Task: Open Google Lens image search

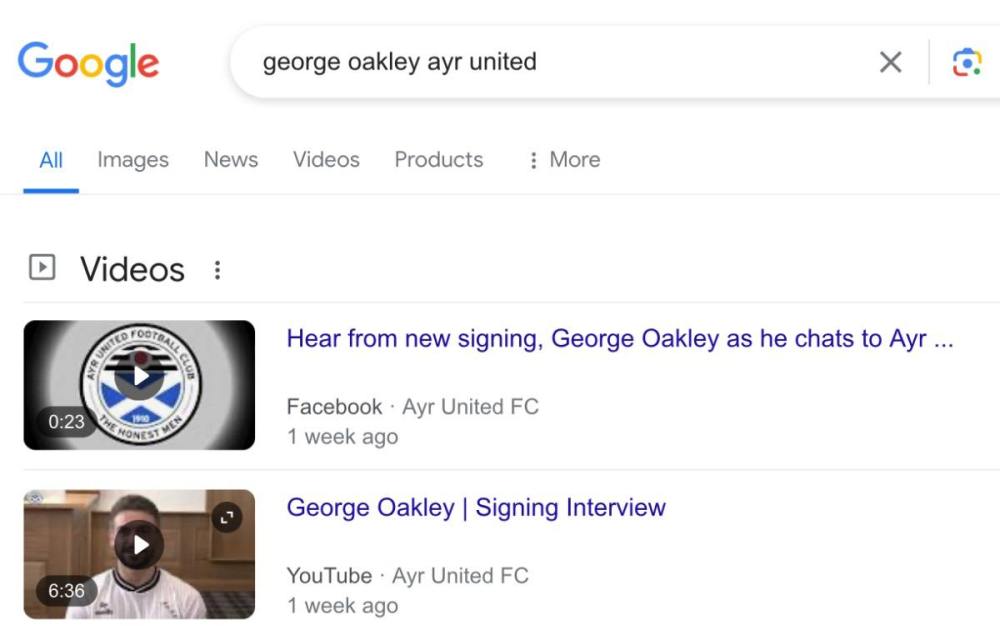Action: 966,62
